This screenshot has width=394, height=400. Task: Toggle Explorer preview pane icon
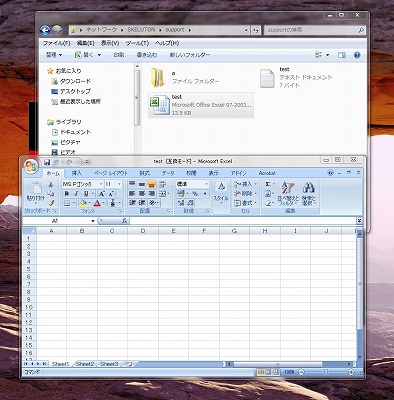(342, 55)
